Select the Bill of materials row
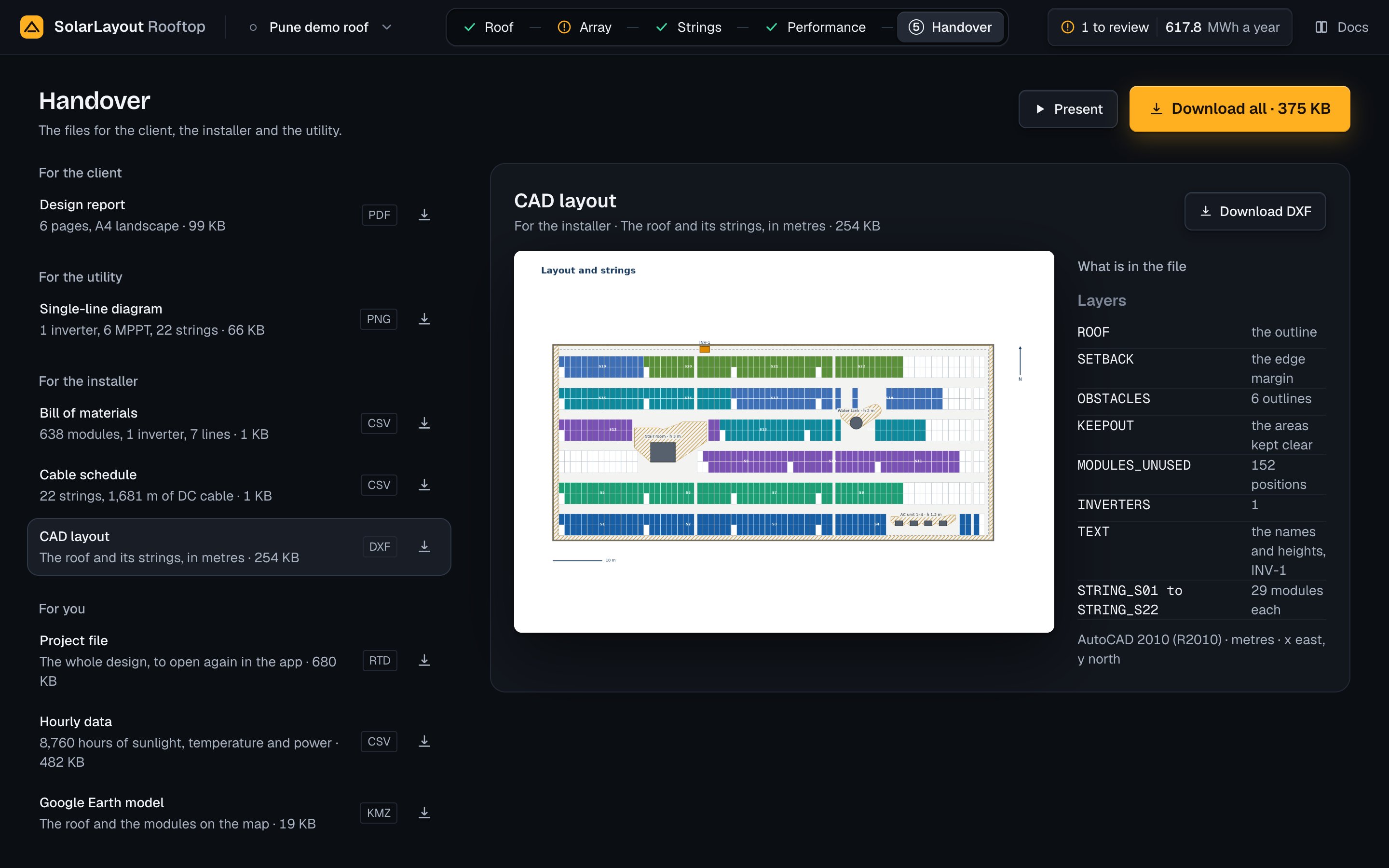Image resolution: width=1389 pixels, height=868 pixels. [x=239, y=424]
